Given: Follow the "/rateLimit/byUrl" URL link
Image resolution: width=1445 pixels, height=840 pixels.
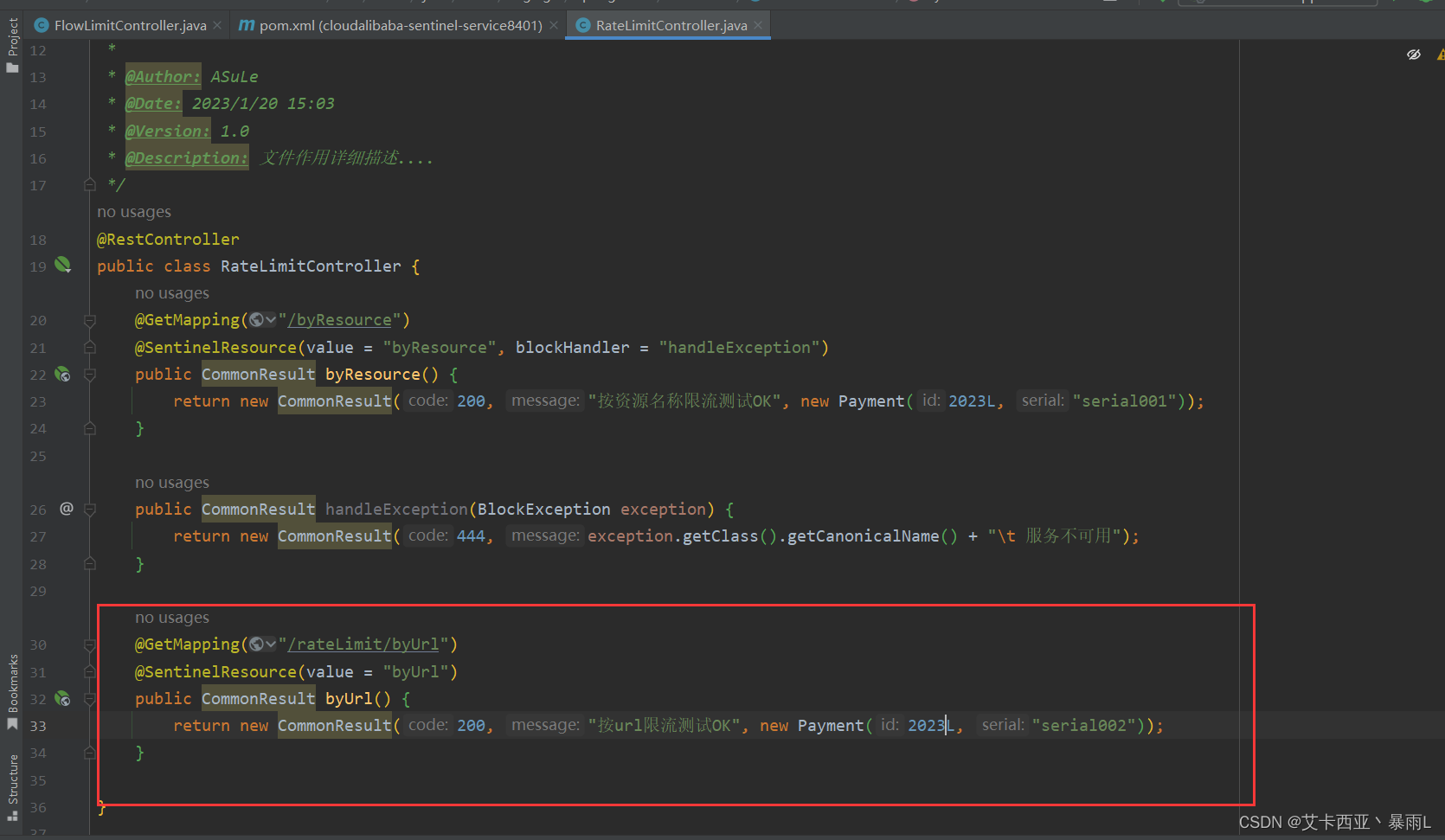Looking at the screenshot, I should (x=363, y=644).
